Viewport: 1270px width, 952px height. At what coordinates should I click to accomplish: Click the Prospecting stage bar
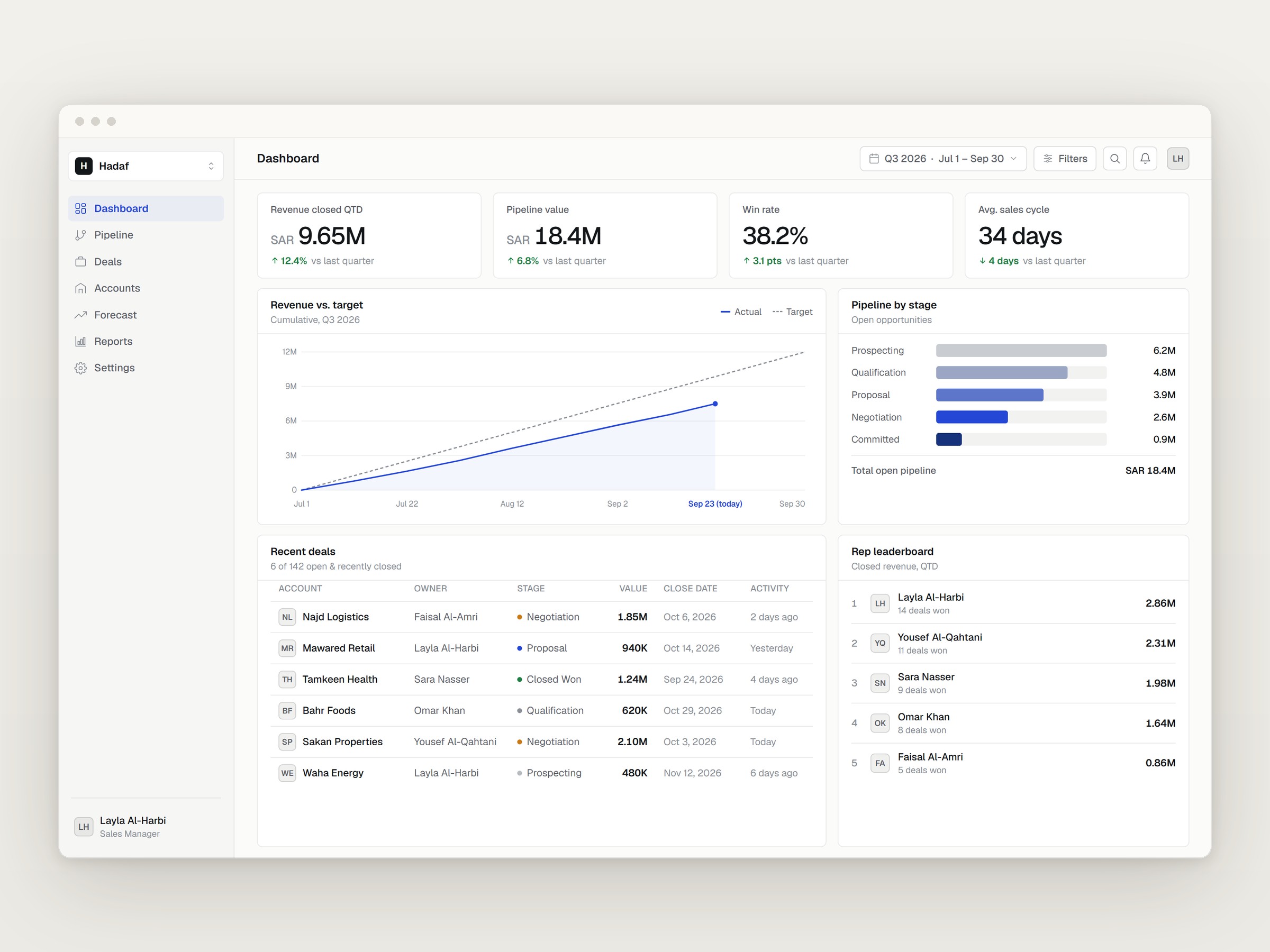coord(1021,351)
